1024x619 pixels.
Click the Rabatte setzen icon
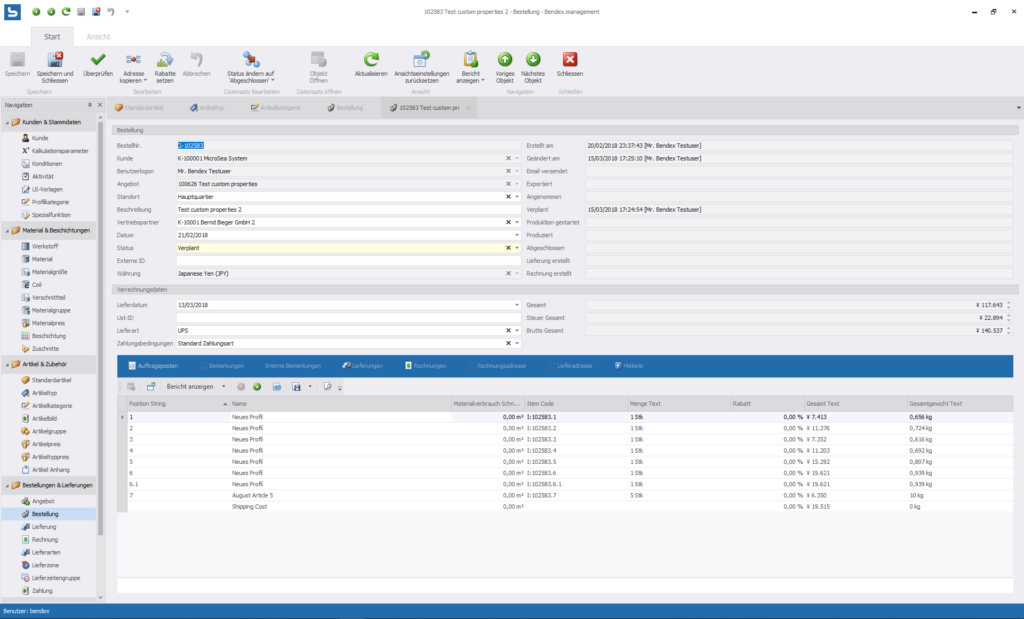coord(165,60)
